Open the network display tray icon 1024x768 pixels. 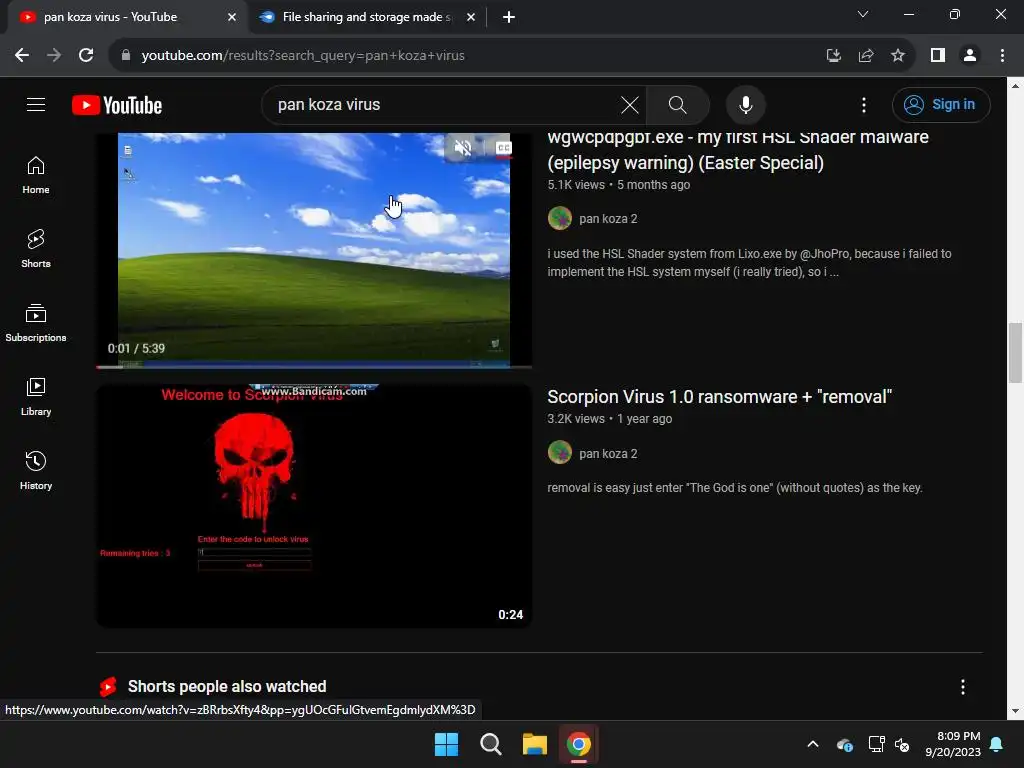pos(876,744)
